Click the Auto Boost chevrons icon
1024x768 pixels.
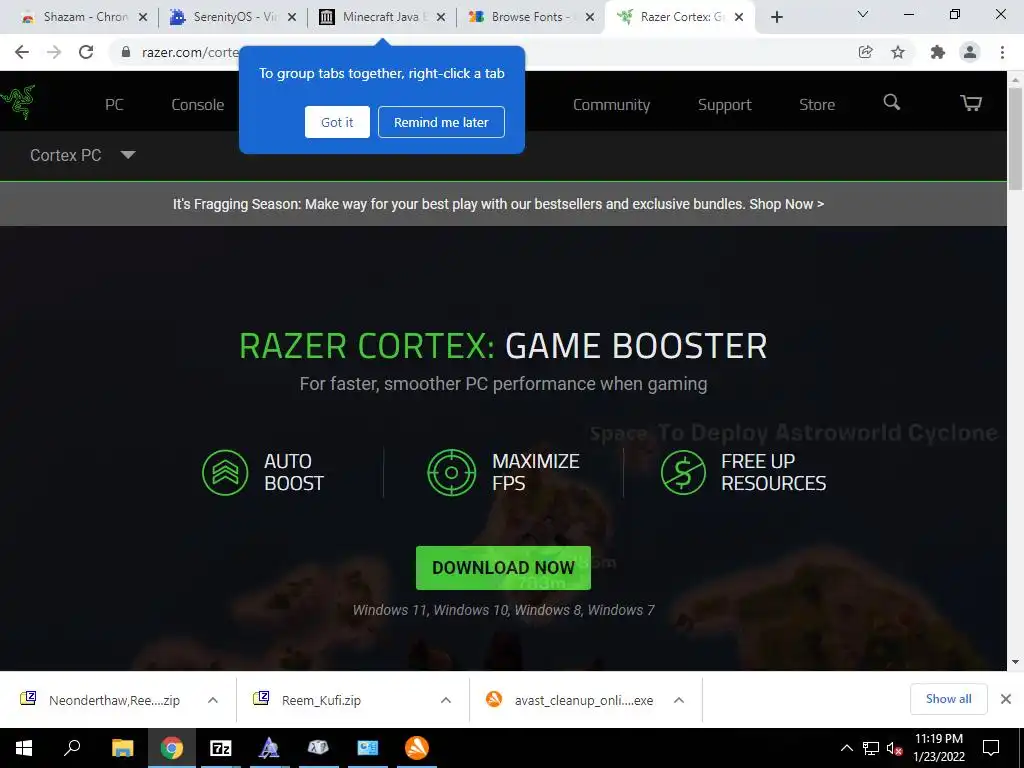225,473
